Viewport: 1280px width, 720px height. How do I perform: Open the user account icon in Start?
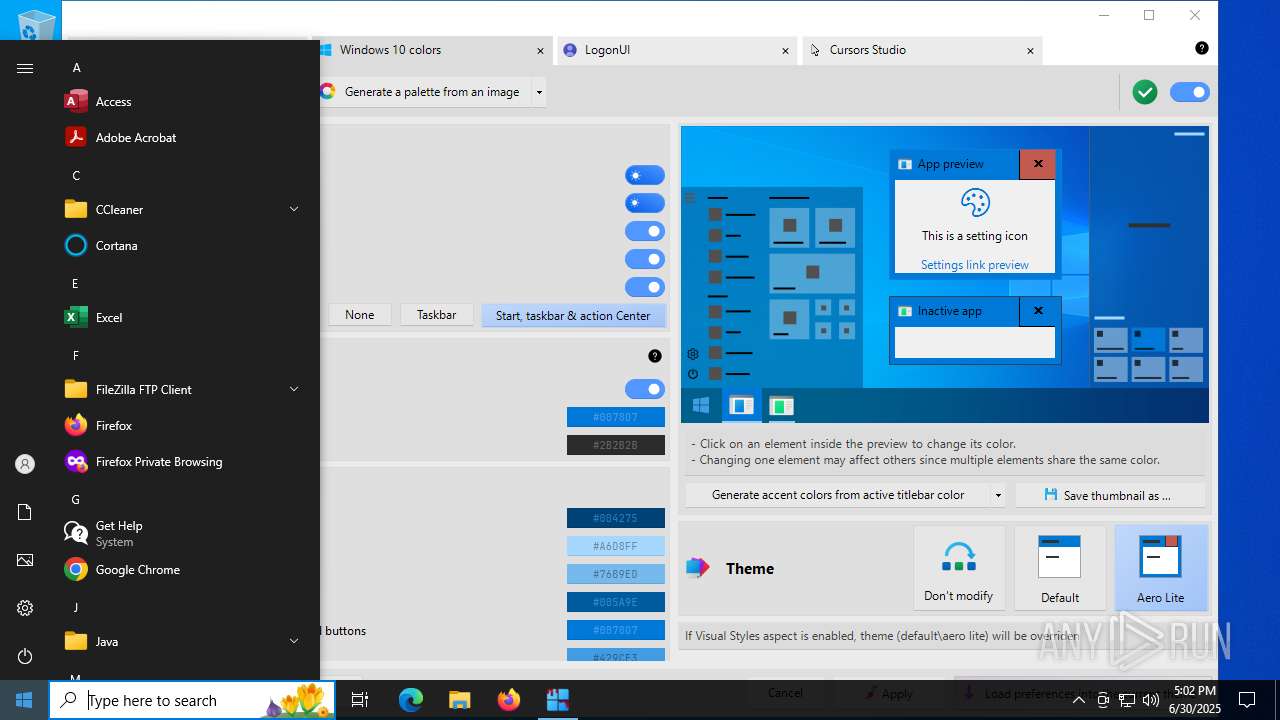[25, 464]
